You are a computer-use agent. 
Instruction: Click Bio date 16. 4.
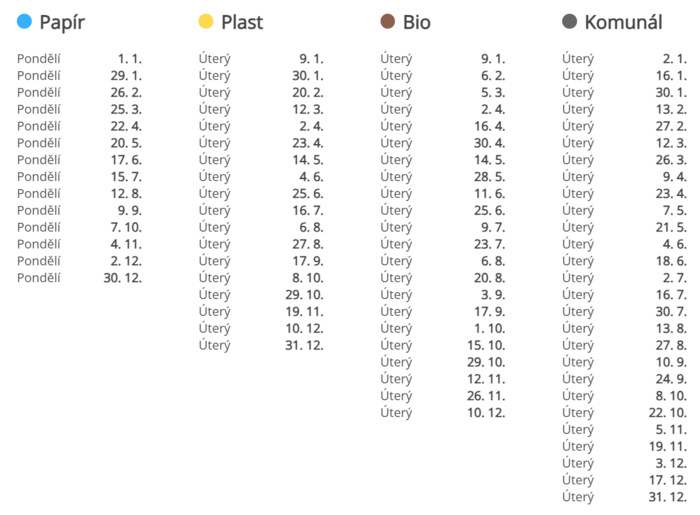[490, 126]
